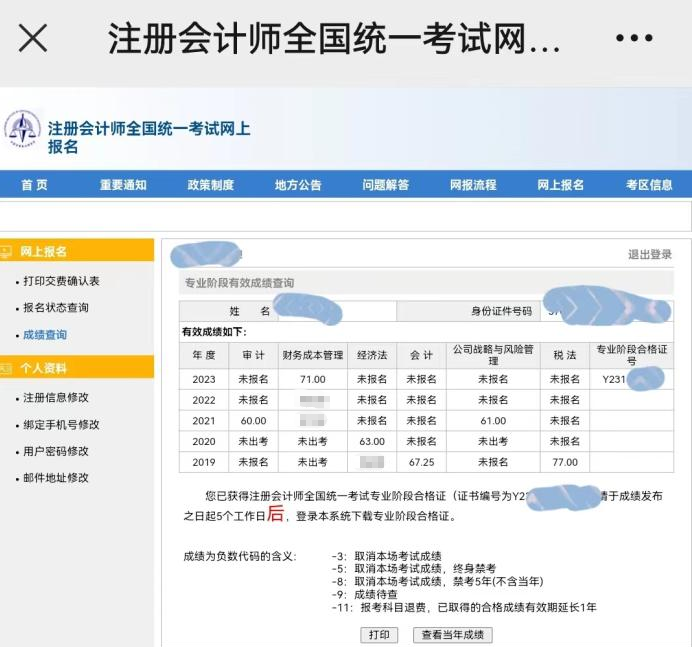Click the 网上报名 orange sidebar header
Image resolution: width=693 pixels, height=647 pixels.
point(77,251)
